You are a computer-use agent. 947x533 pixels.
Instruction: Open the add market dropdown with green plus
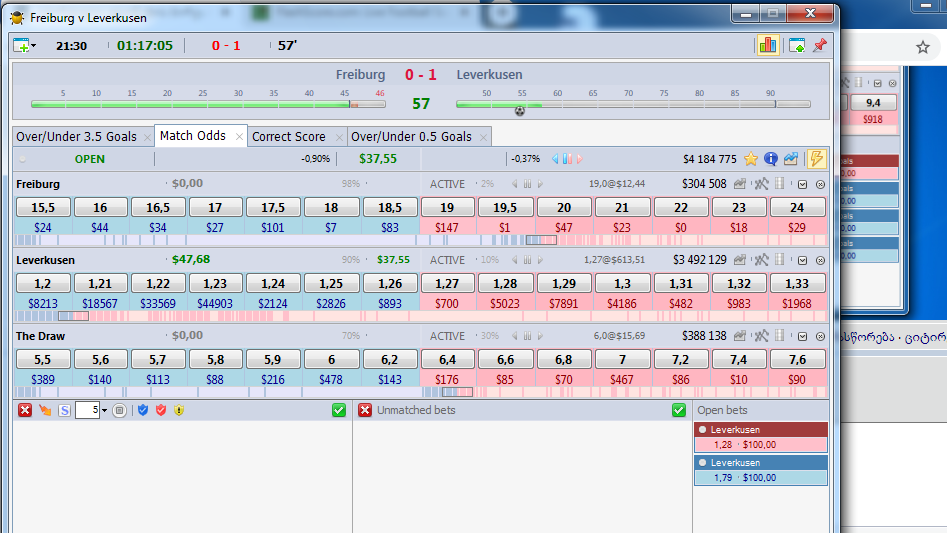[24, 46]
